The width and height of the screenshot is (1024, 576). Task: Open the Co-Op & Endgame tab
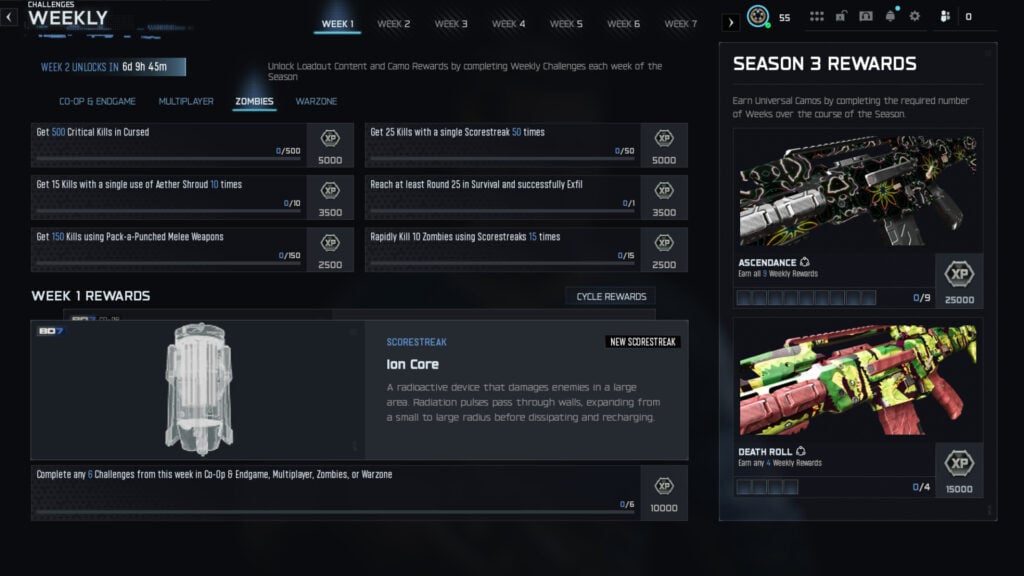click(x=97, y=101)
